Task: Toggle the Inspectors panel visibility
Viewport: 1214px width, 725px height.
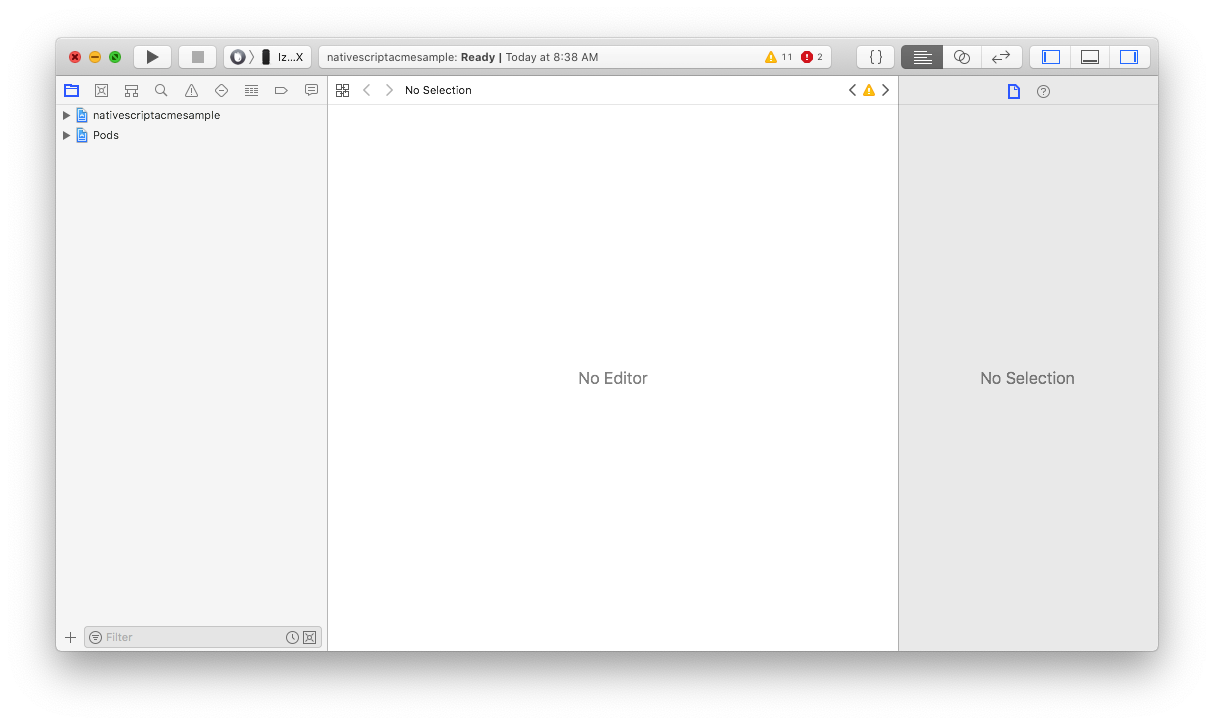Action: tap(1129, 57)
